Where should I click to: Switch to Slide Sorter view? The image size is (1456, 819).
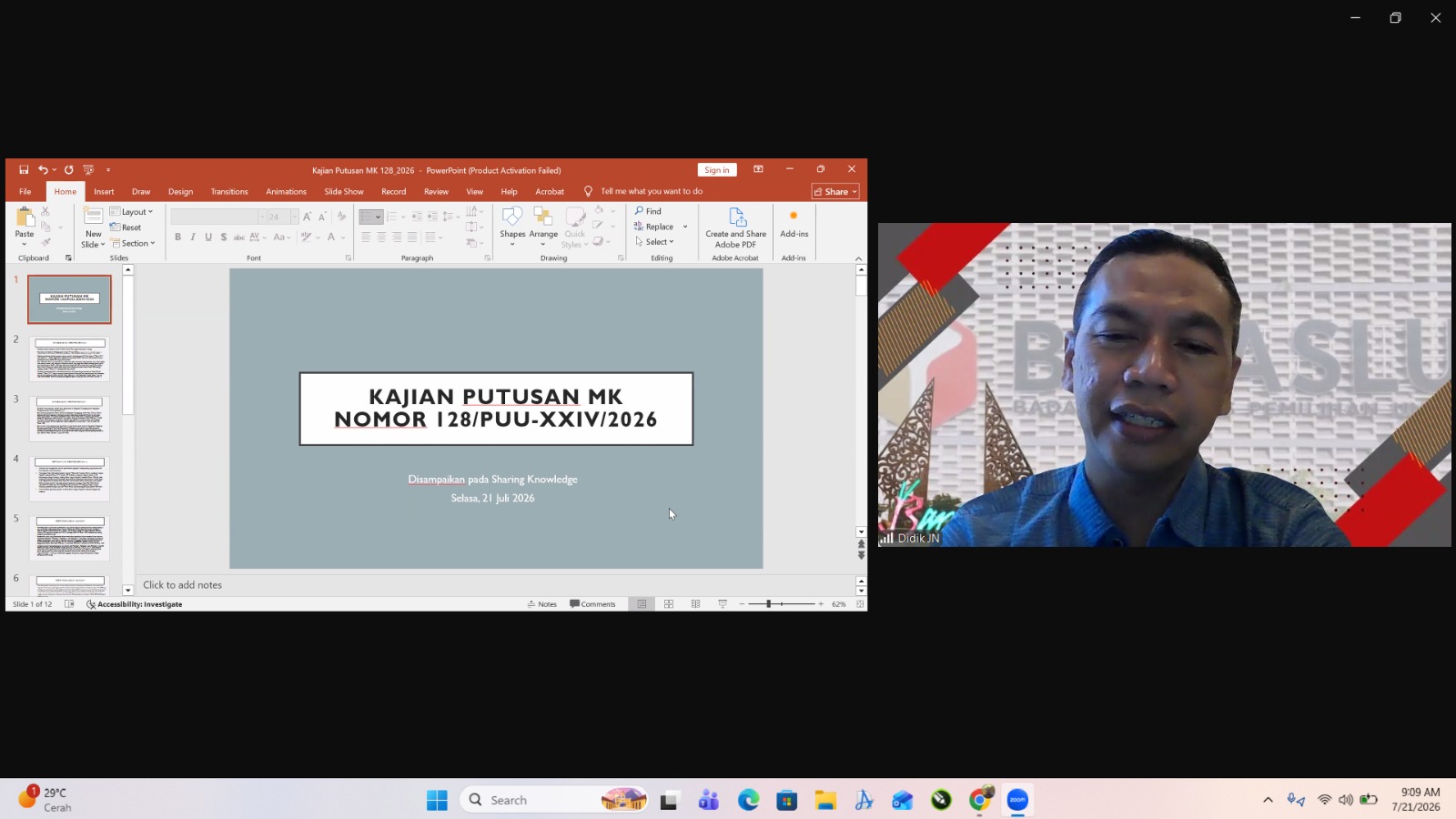[x=669, y=604]
